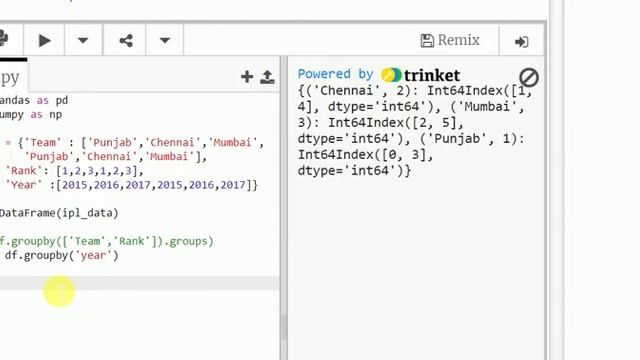The width and height of the screenshot is (640, 360).
Task: Click on the df.groupby('year') code line
Action: click(61, 256)
